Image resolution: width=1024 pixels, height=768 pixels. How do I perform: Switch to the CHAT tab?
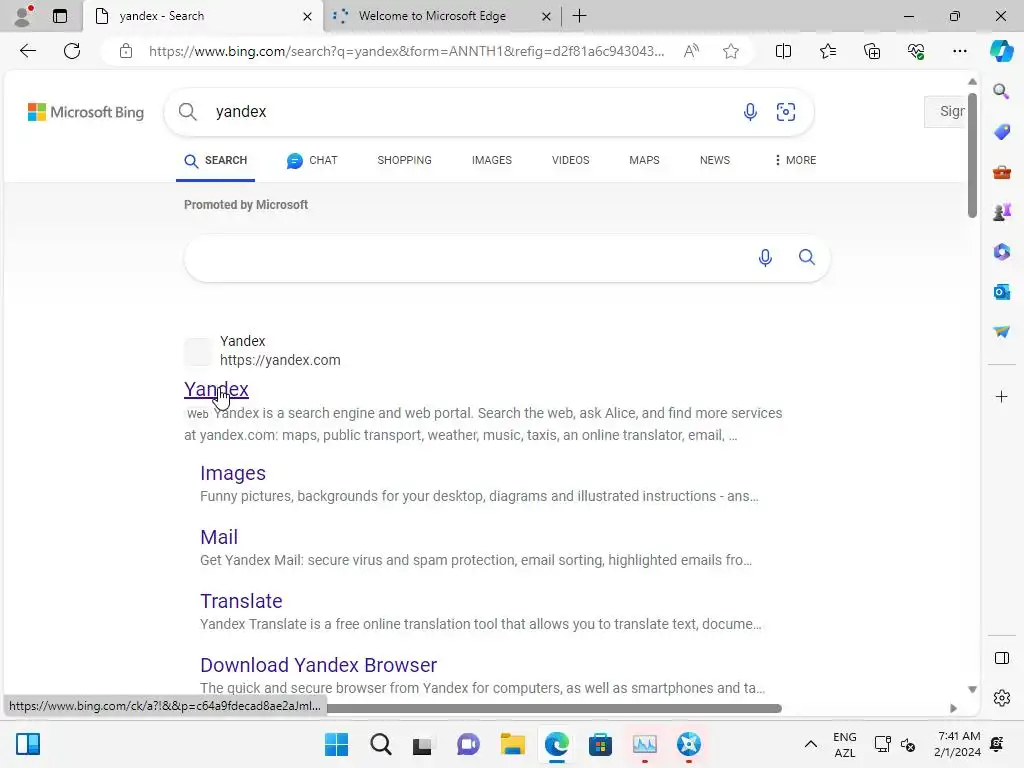pos(312,161)
